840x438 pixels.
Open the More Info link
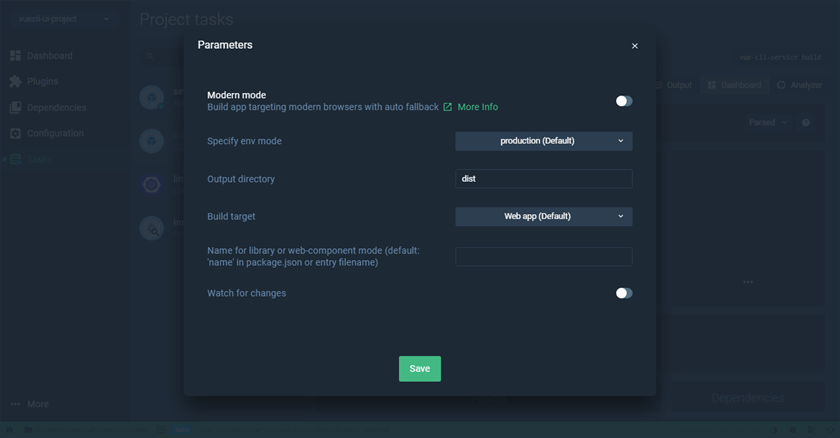point(477,107)
